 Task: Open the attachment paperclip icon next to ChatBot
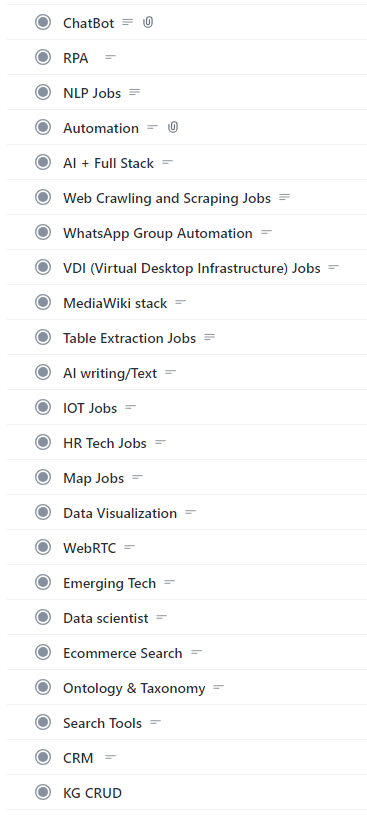click(148, 22)
